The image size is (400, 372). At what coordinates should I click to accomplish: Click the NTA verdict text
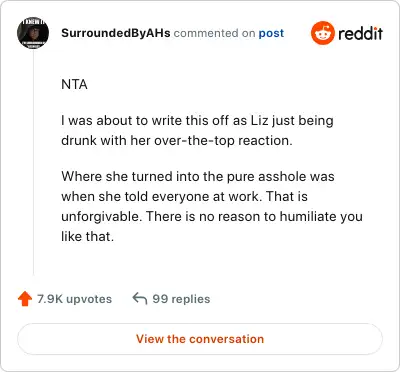pyautogui.click(x=74, y=85)
